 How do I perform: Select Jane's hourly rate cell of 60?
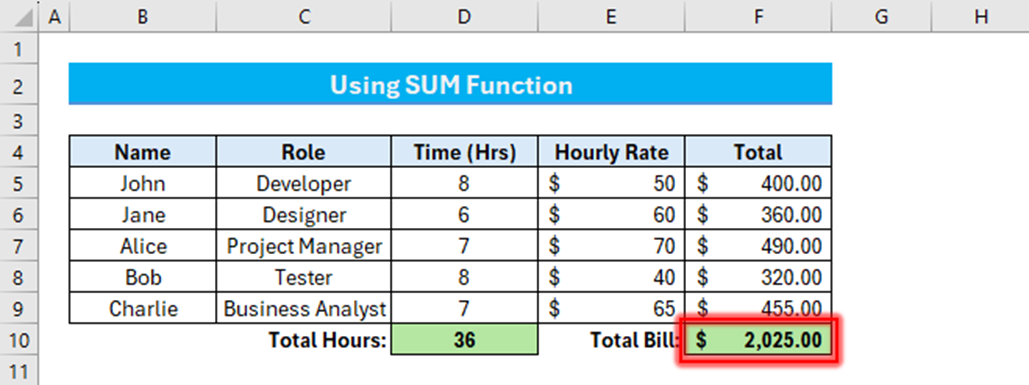(611, 214)
